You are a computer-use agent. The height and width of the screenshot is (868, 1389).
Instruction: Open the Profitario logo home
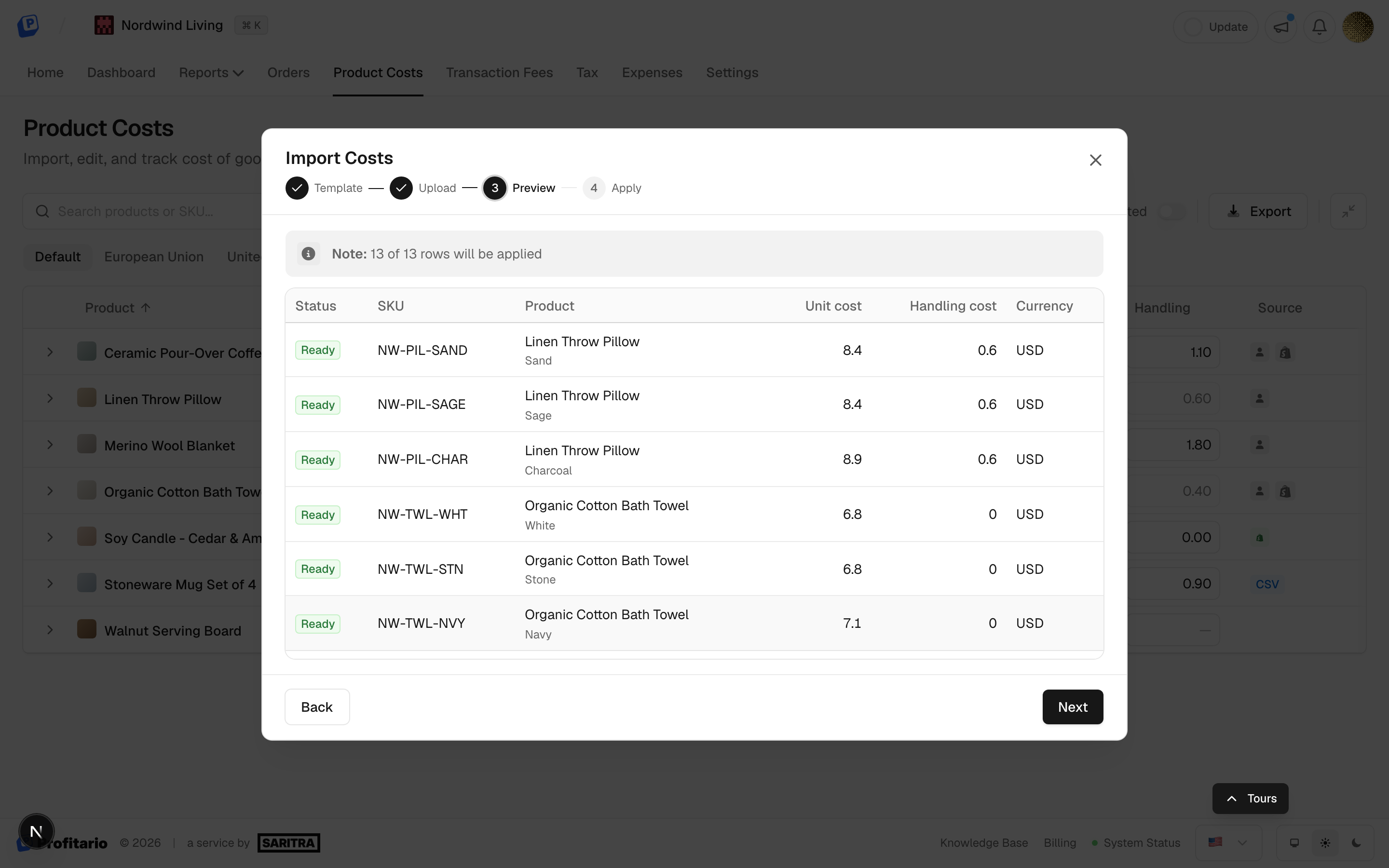27,26
